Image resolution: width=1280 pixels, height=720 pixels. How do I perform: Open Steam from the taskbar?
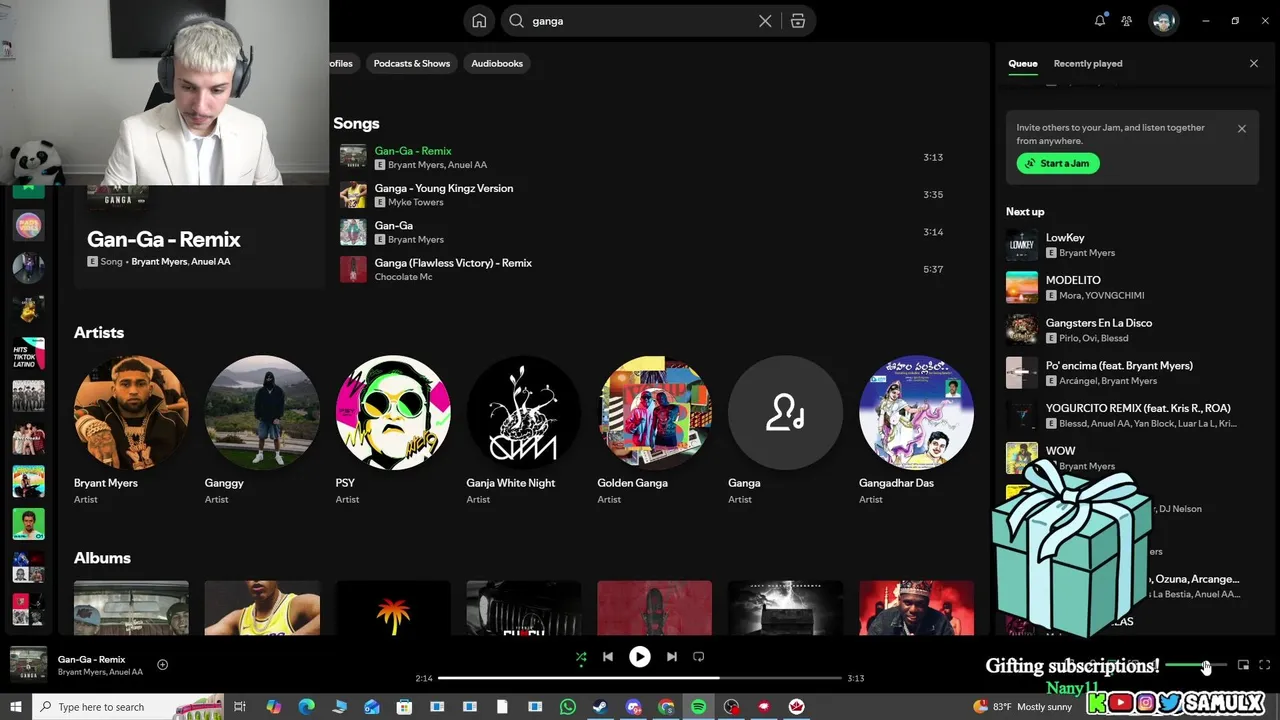tap(600, 707)
